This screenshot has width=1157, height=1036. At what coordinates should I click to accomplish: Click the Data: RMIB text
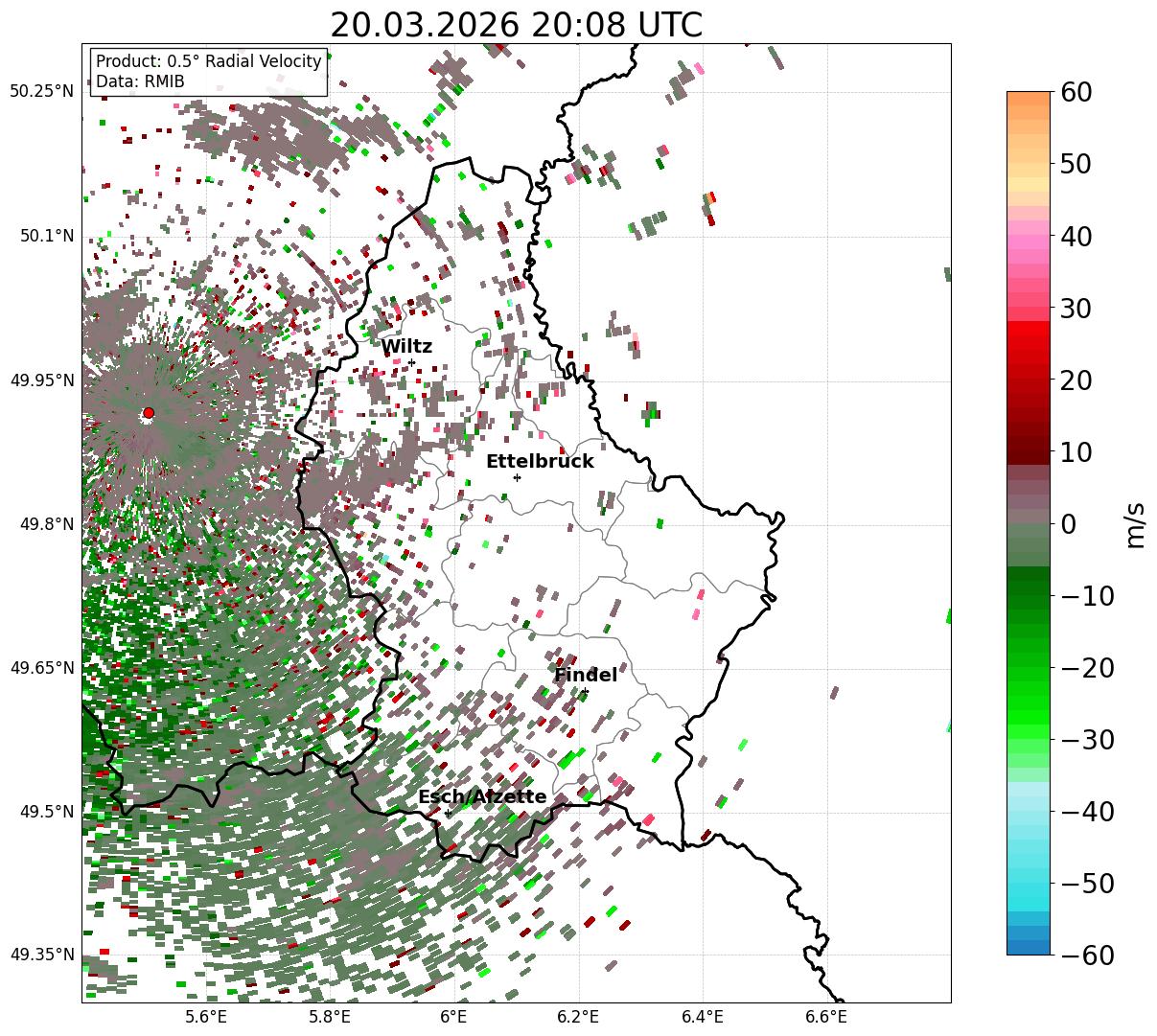(x=140, y=82)
